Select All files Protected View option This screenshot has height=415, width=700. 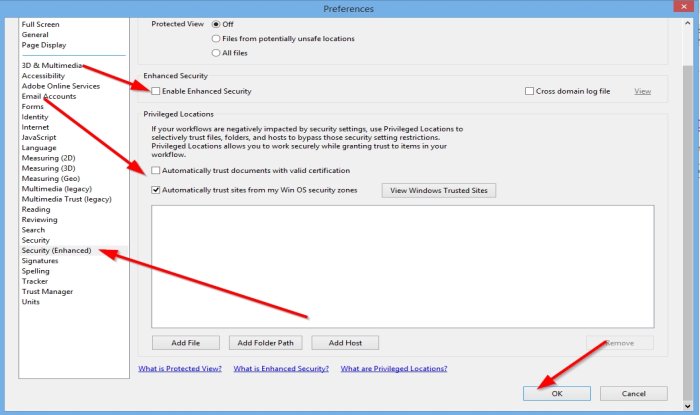click(x=216, y=53)
